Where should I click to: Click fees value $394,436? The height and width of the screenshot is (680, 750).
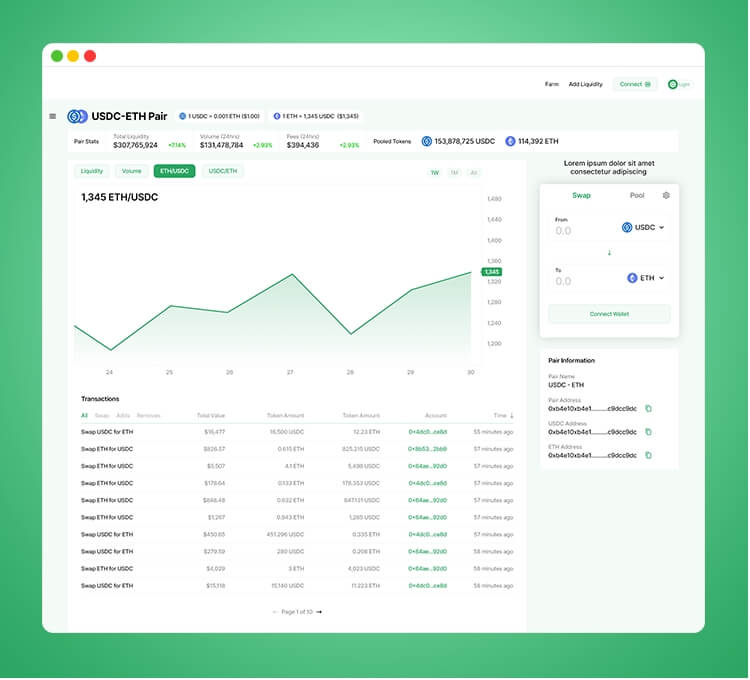pyautogui.click(x=303, y=145)
